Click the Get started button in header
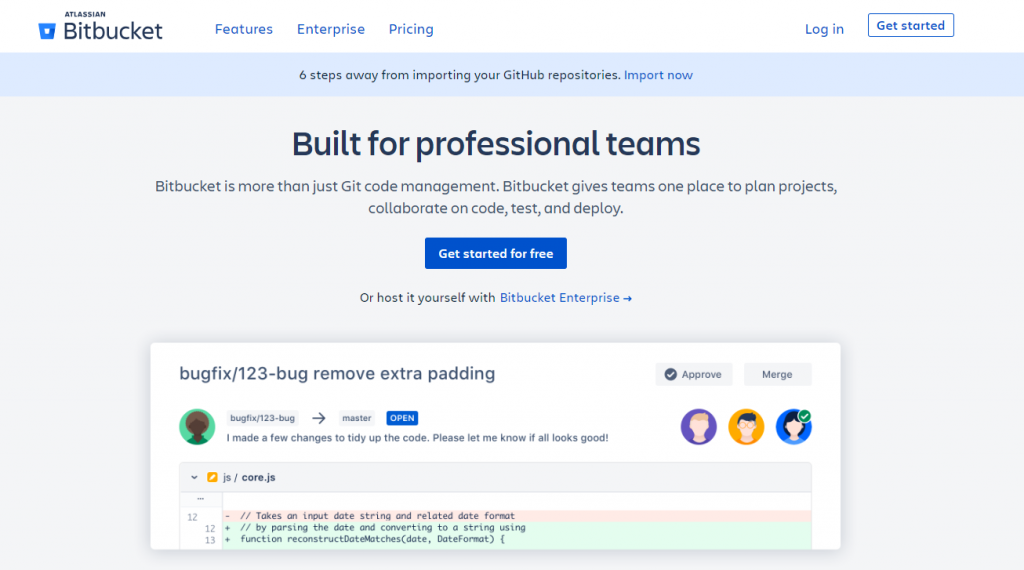This screenshot has height=570, width=1024. (910, 25)
